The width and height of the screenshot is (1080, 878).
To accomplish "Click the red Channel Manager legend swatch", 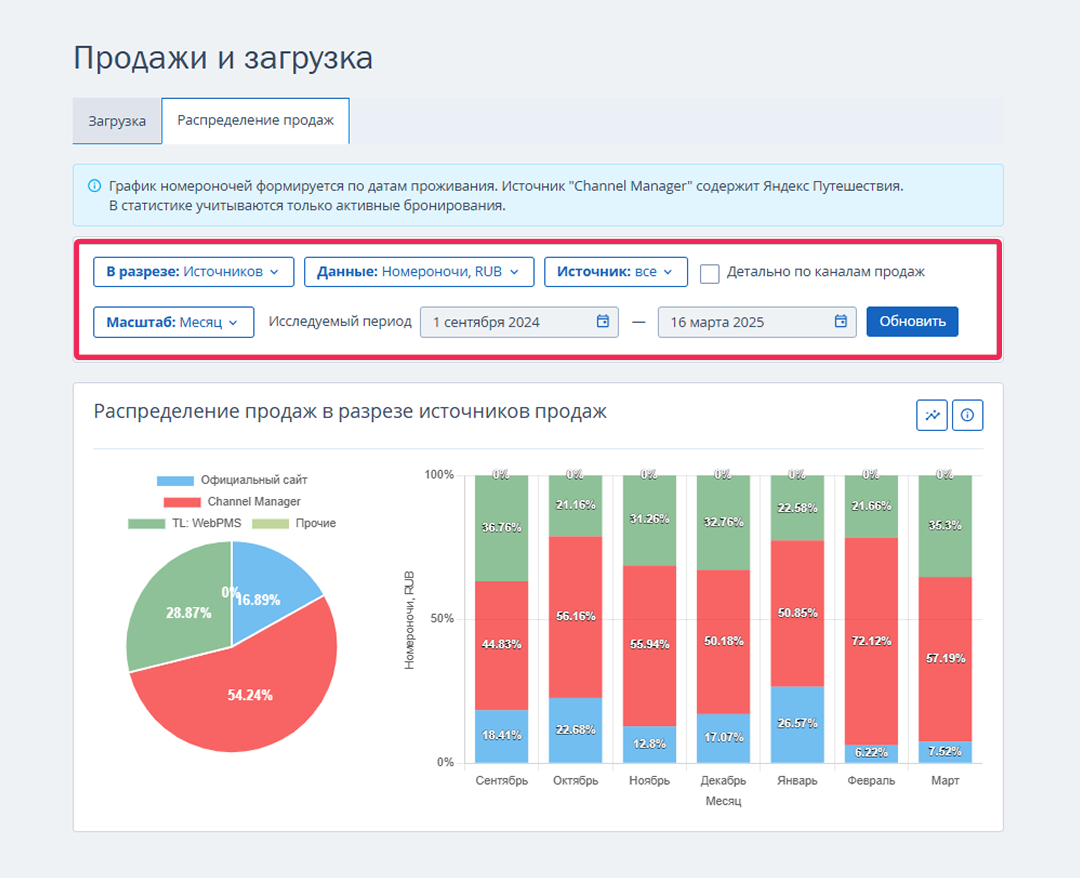I will pyautogui.click(x=182, y=502).
